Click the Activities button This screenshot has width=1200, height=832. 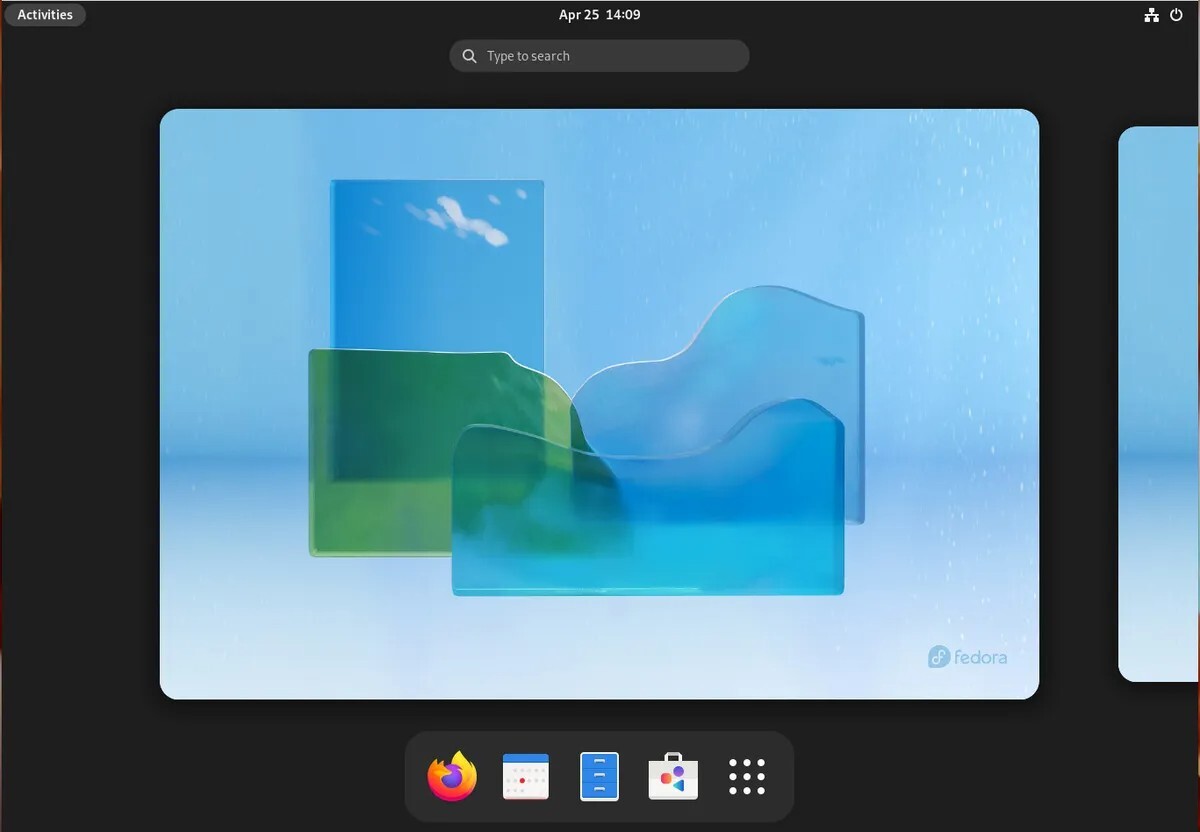pyautogui.click(x=45, y=15)
